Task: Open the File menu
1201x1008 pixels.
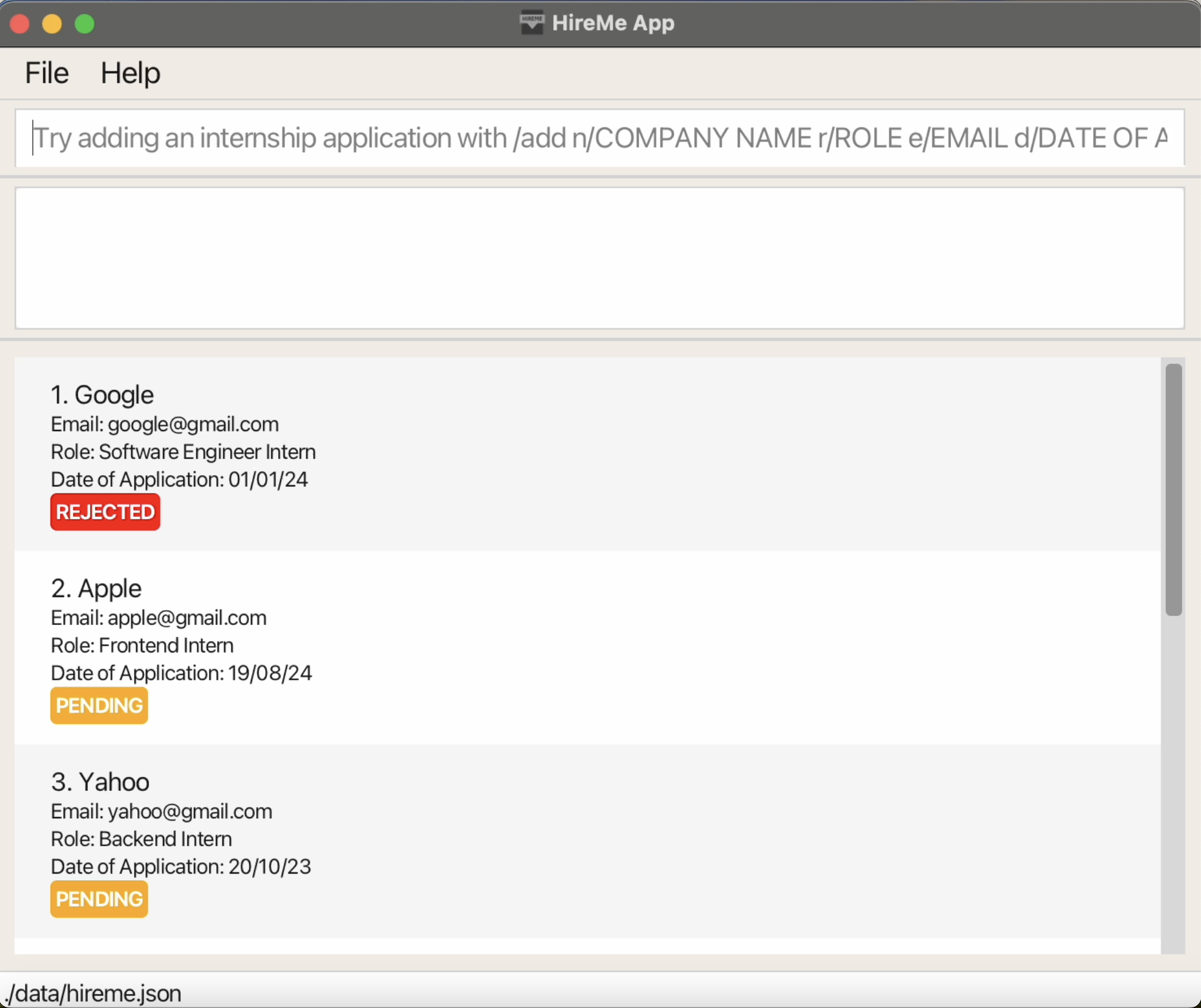Action: [x=47, y=73]
